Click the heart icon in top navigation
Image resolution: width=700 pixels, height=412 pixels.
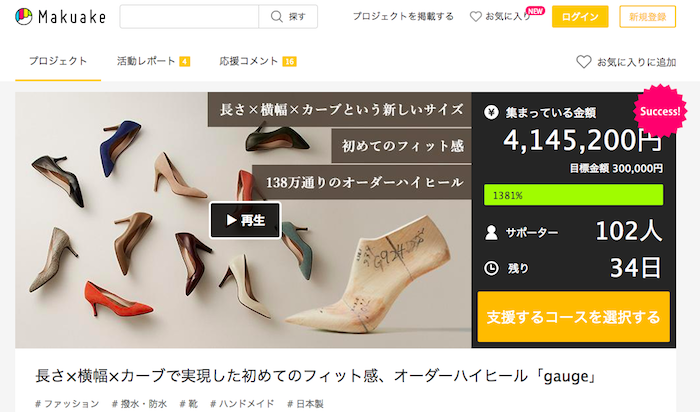493,17
